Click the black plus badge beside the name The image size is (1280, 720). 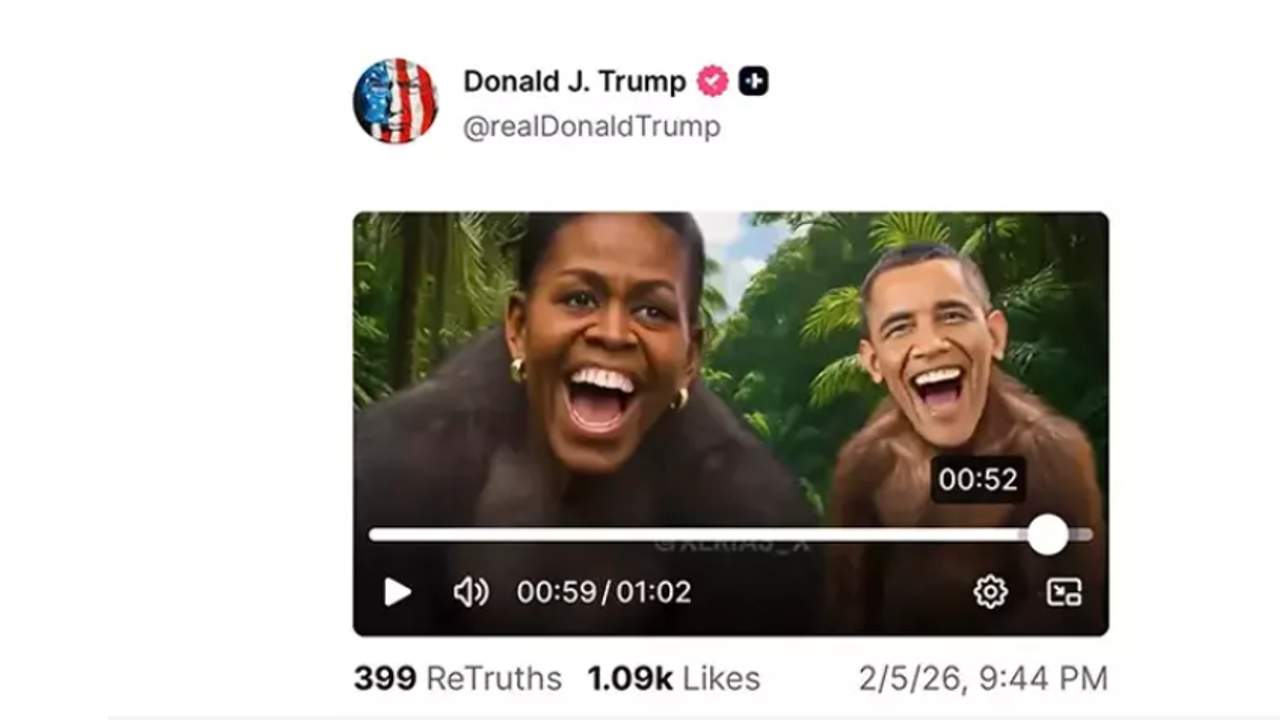pos(753,81)
